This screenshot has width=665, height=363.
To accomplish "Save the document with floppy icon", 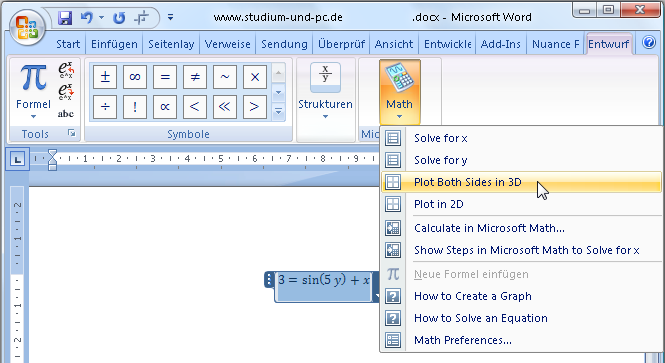I will pos(65,18).
